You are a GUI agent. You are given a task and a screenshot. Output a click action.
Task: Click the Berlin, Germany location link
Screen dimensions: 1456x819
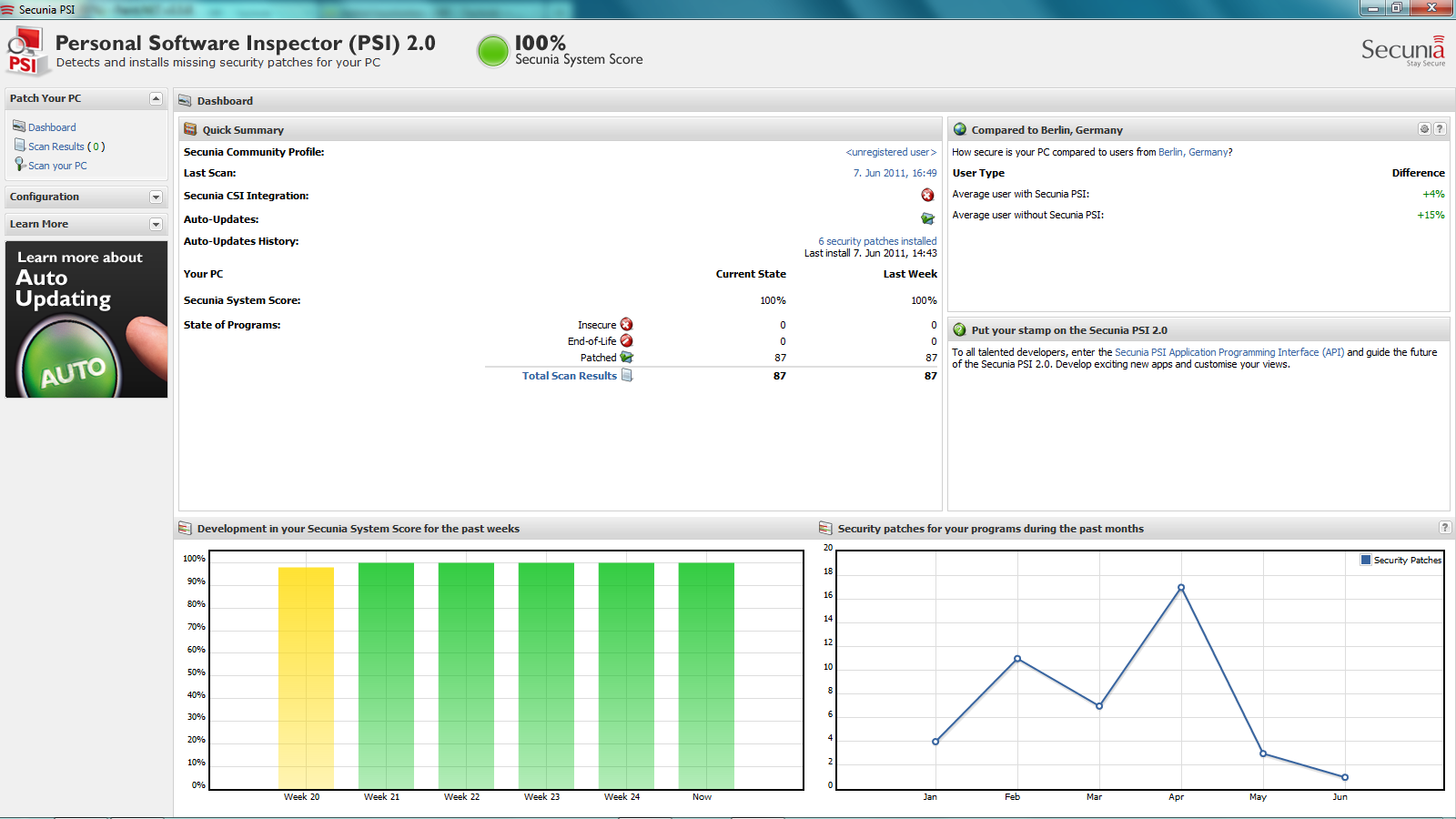point(1193,152)
